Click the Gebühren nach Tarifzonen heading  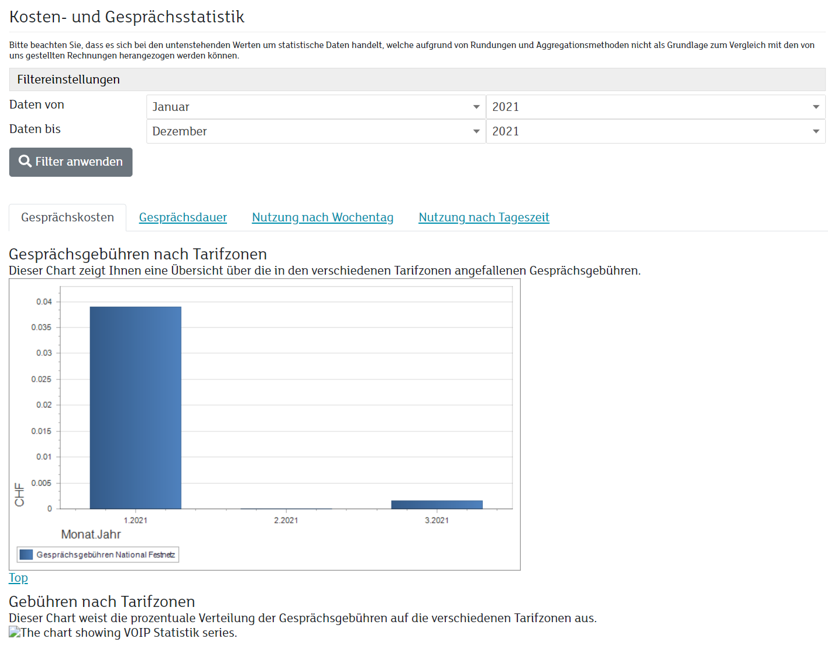(x=102, y=601)
